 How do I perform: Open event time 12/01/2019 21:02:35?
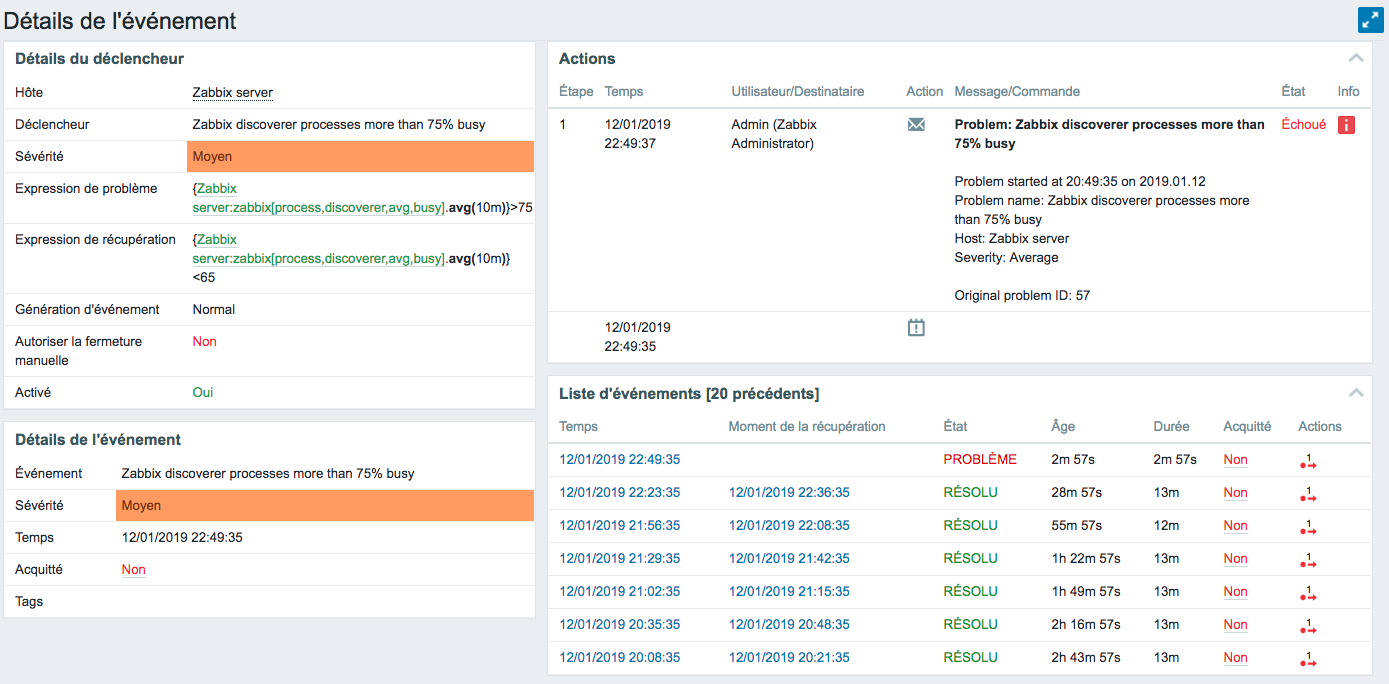[620, 592]
